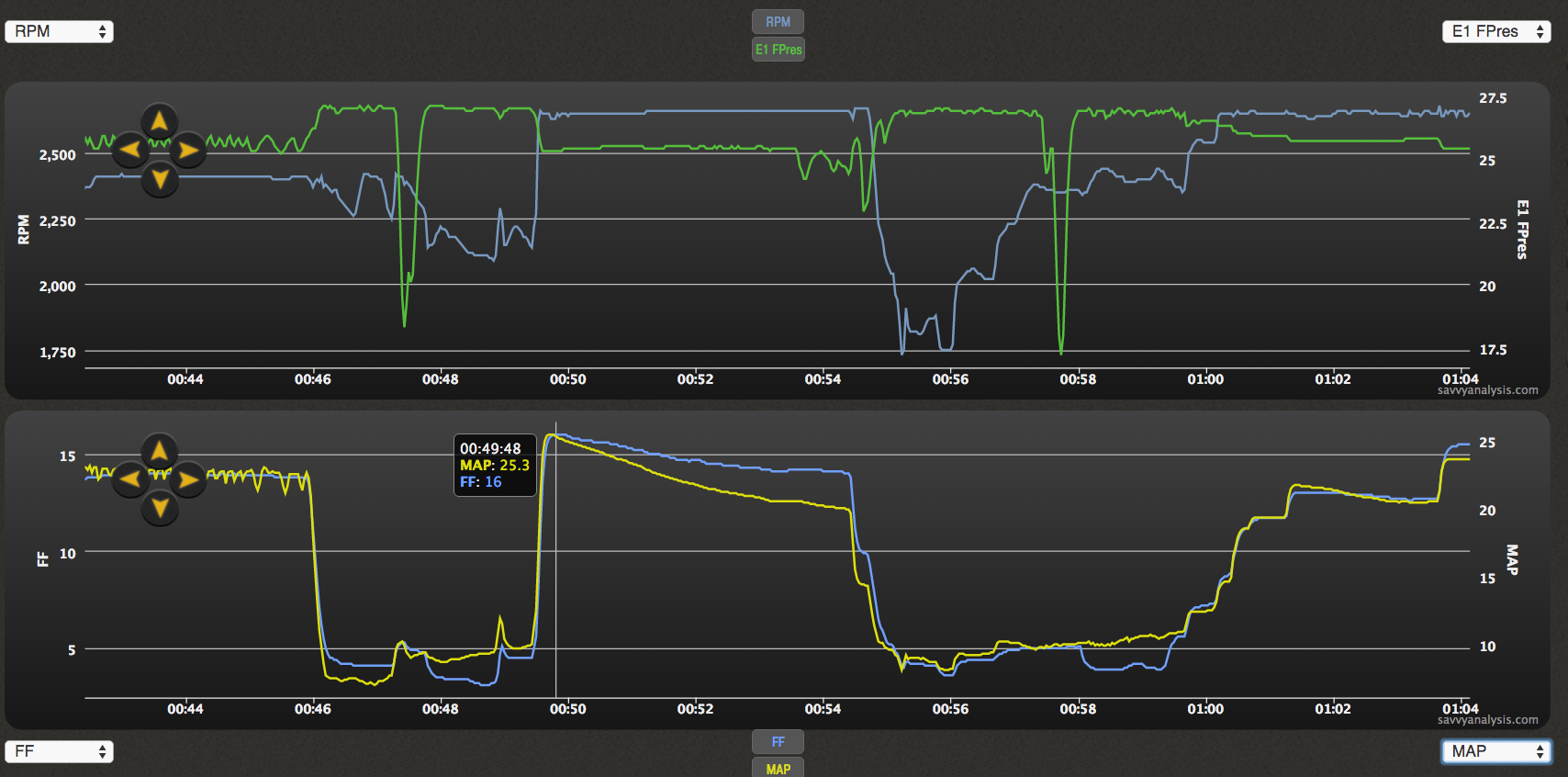Click down arrow on lower FF chart
1568x777 pixels.
(x=160, y=508)
